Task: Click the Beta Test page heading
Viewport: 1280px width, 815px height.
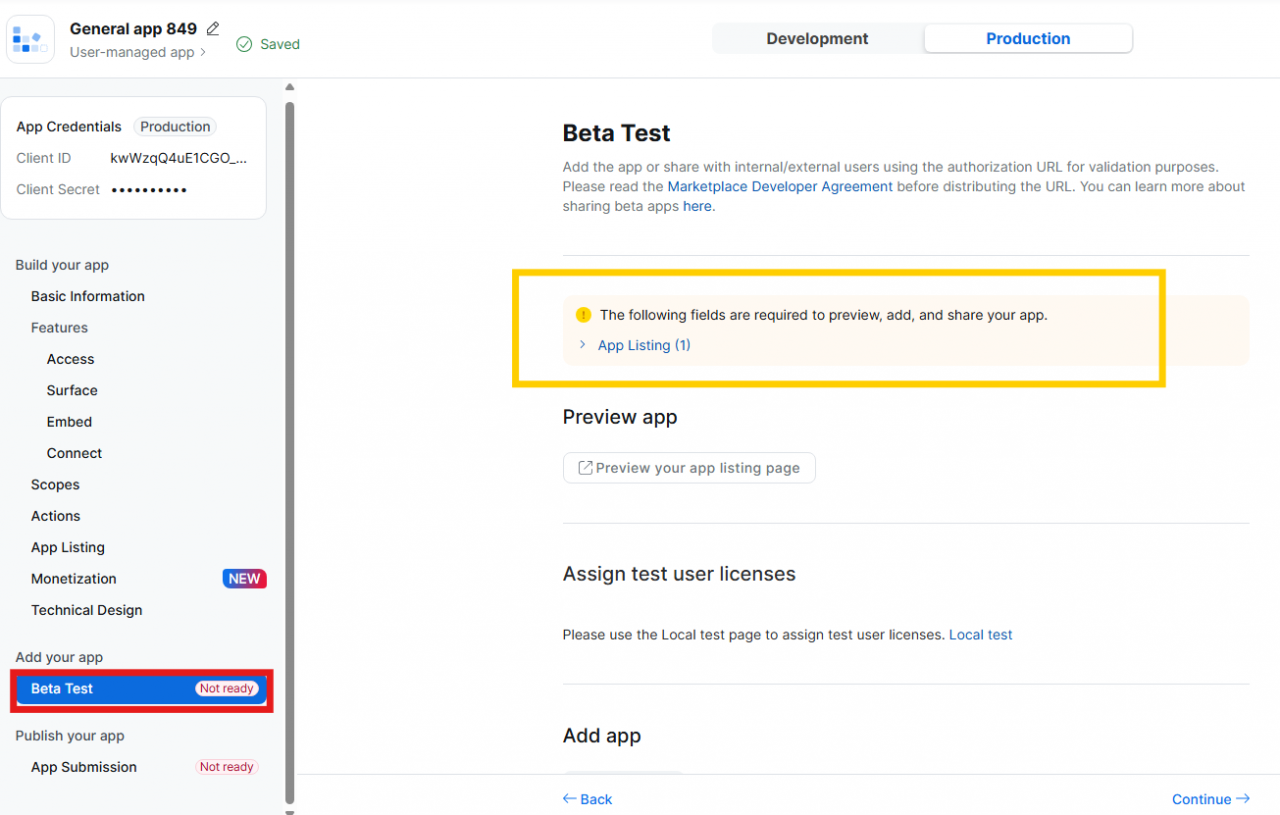Action: [x=616, y=133]
